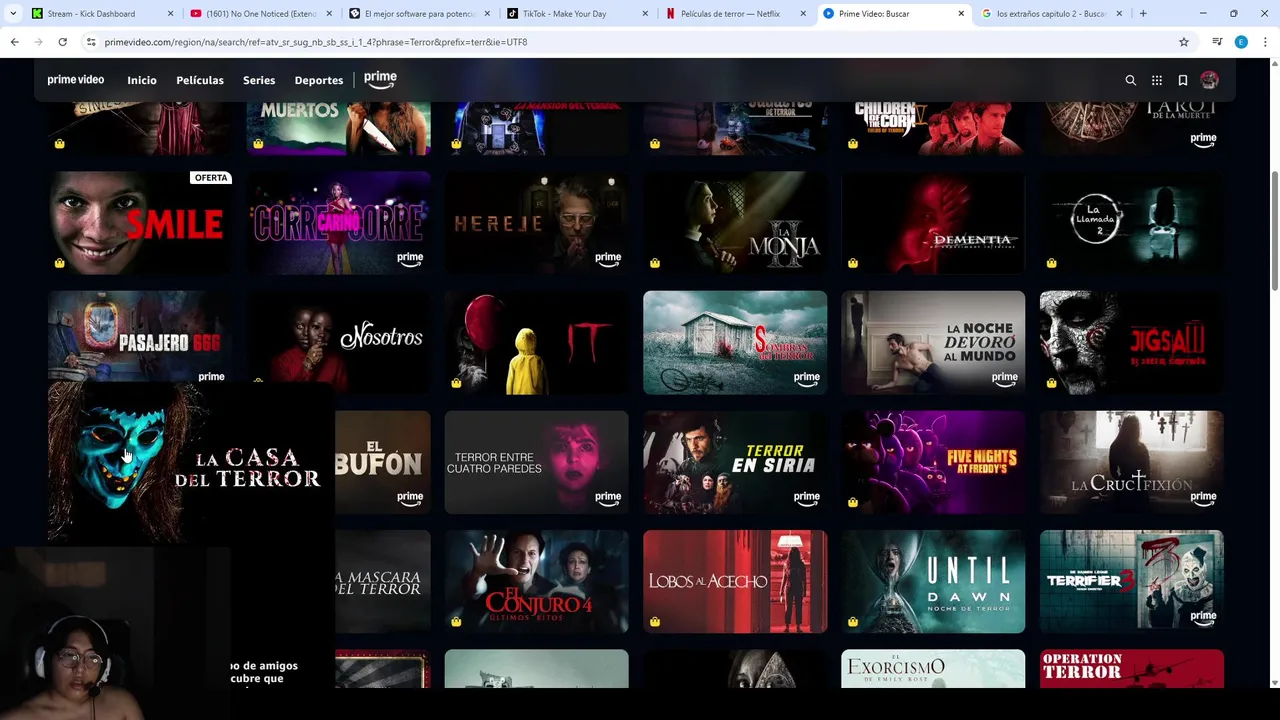Screen dimensions: 1280x720
Task: Switch to El mejor software tab
Action: click(418, 14)
